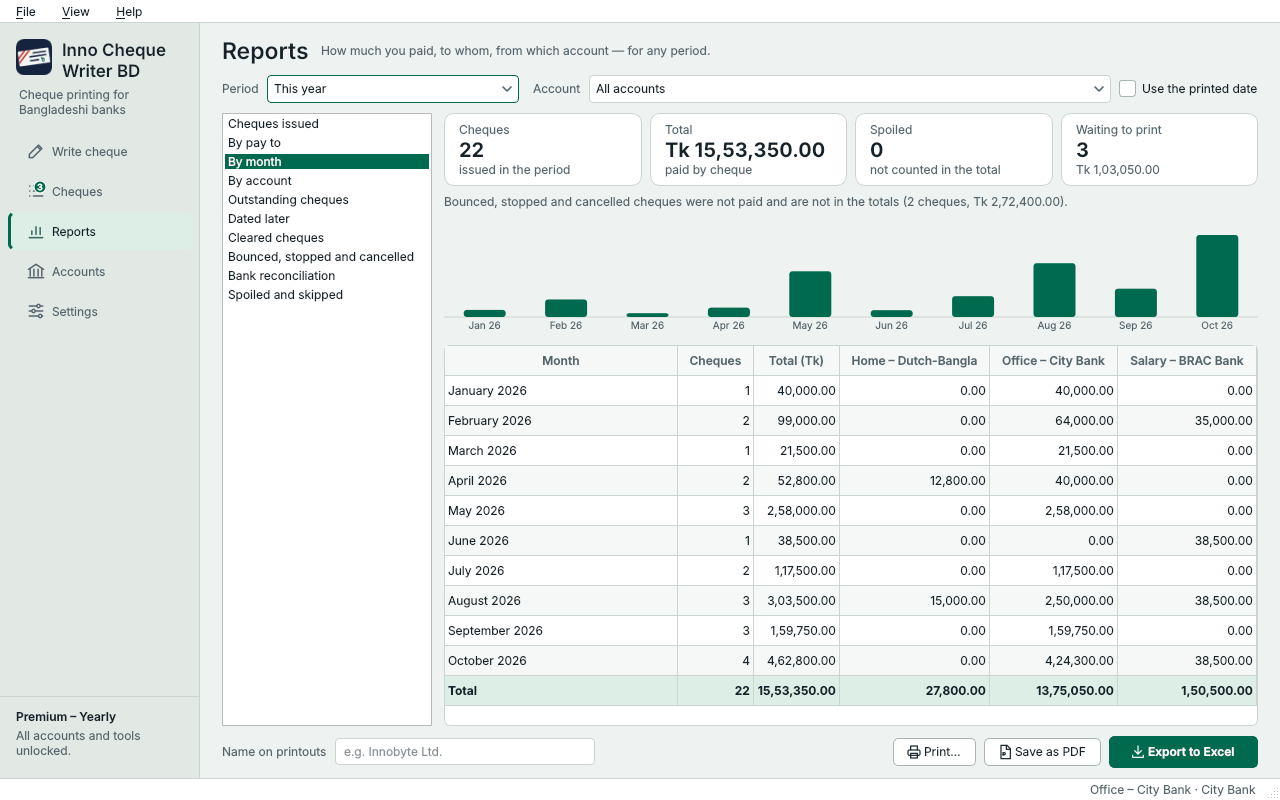Click the Waiting to print summary card
1280x800 pixels.
(x=1159, y=149)
